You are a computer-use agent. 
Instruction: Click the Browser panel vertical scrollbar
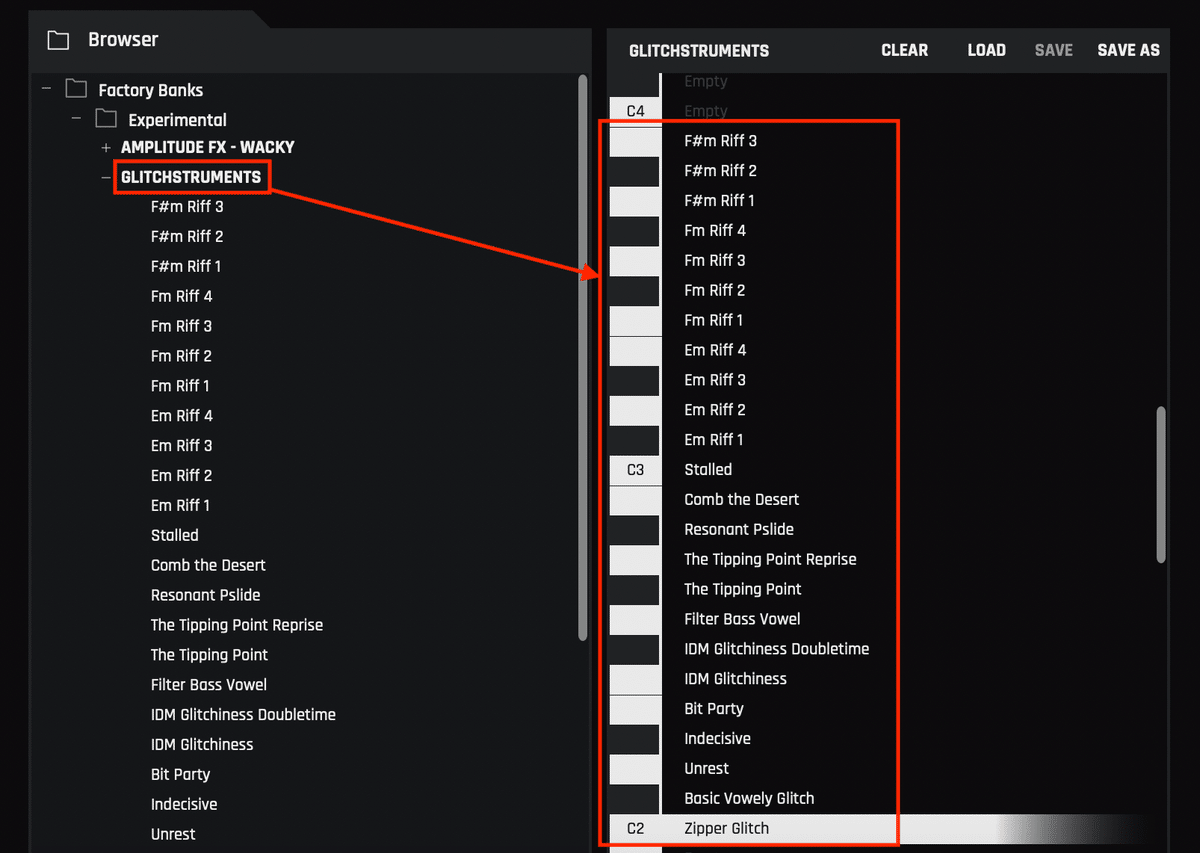(x=583, y=357)
